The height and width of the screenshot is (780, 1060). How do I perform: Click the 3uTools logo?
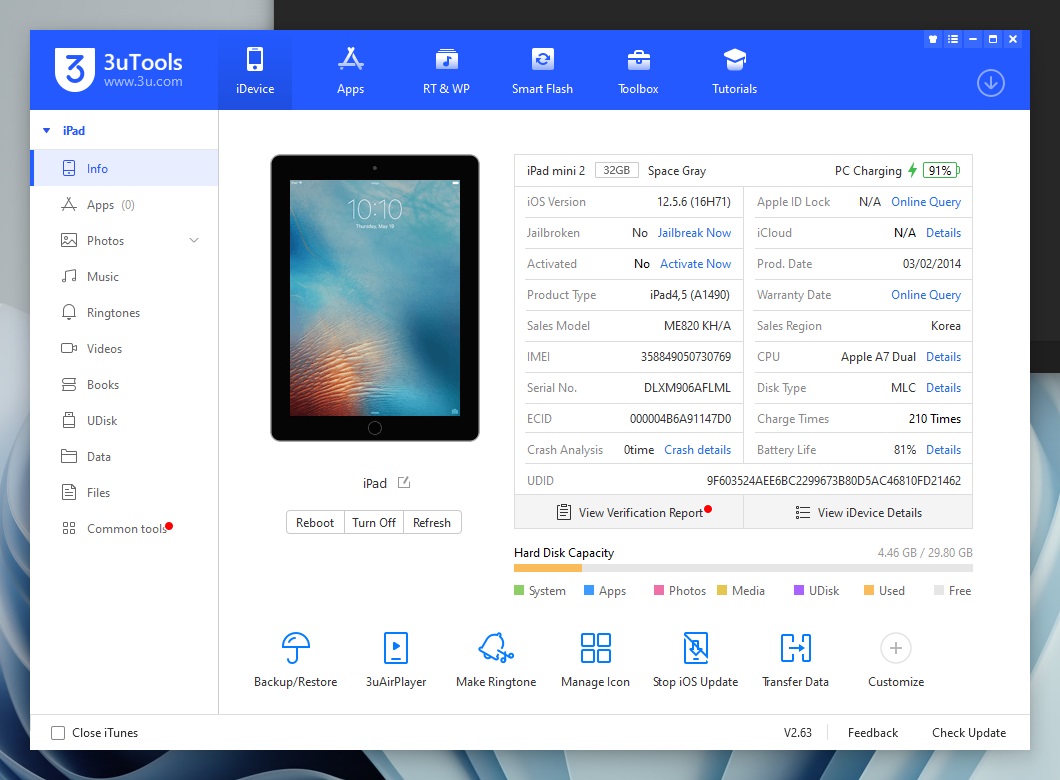point(119,70)
